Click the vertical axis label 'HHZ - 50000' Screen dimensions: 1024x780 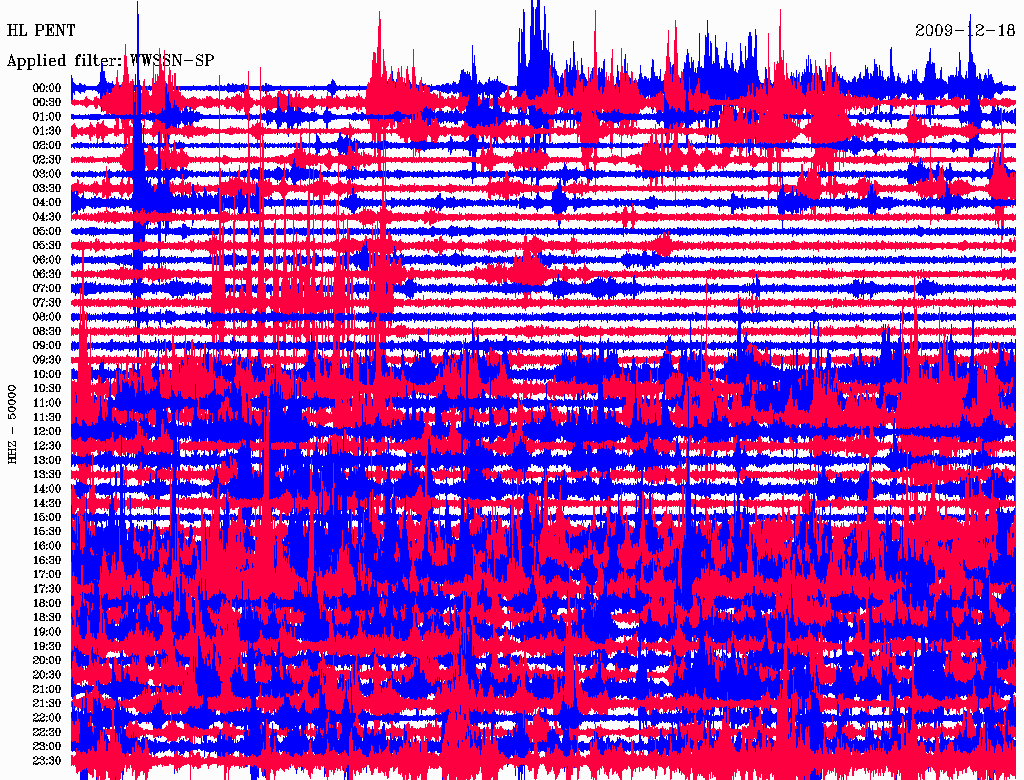coord(12,424)
